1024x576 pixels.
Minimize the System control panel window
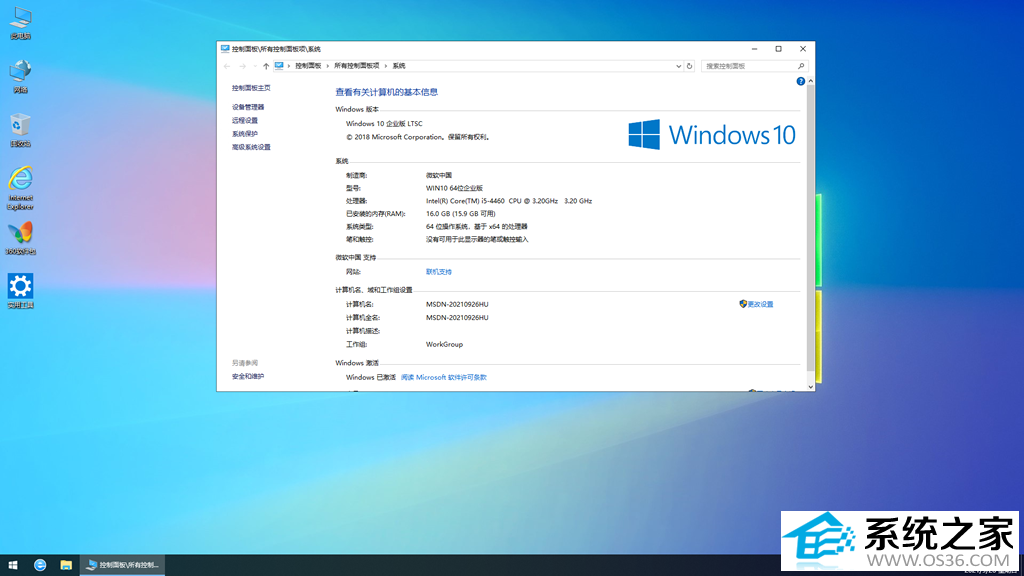click(x=754, y=49)
